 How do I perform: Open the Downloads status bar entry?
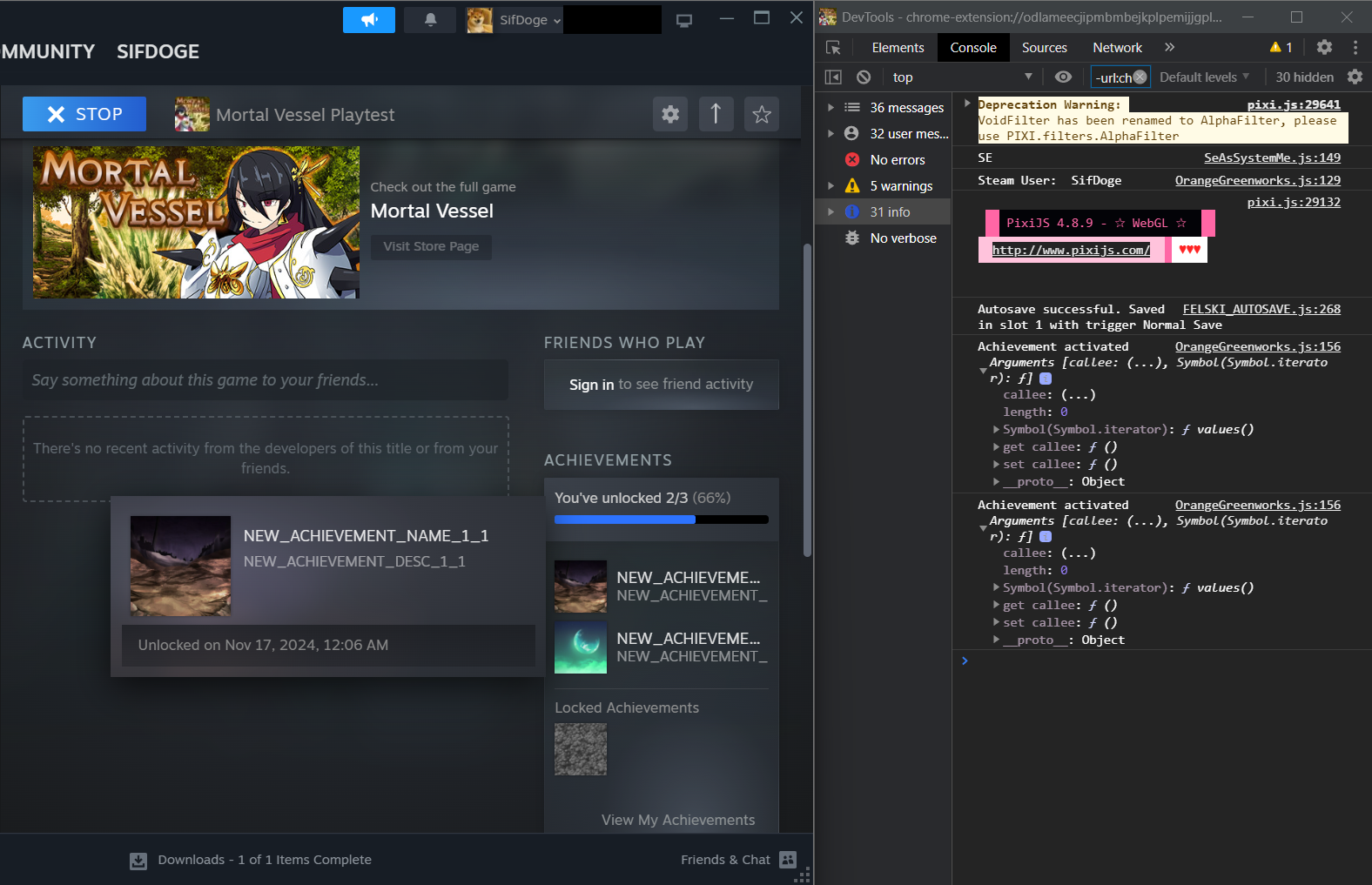click(251, 860)
